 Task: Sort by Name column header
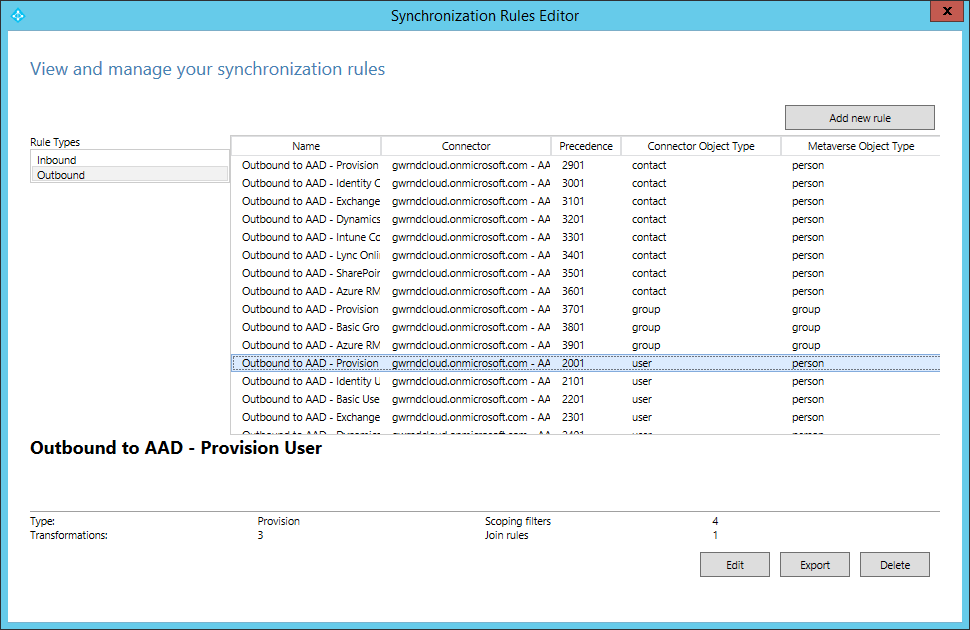[306, 146]
